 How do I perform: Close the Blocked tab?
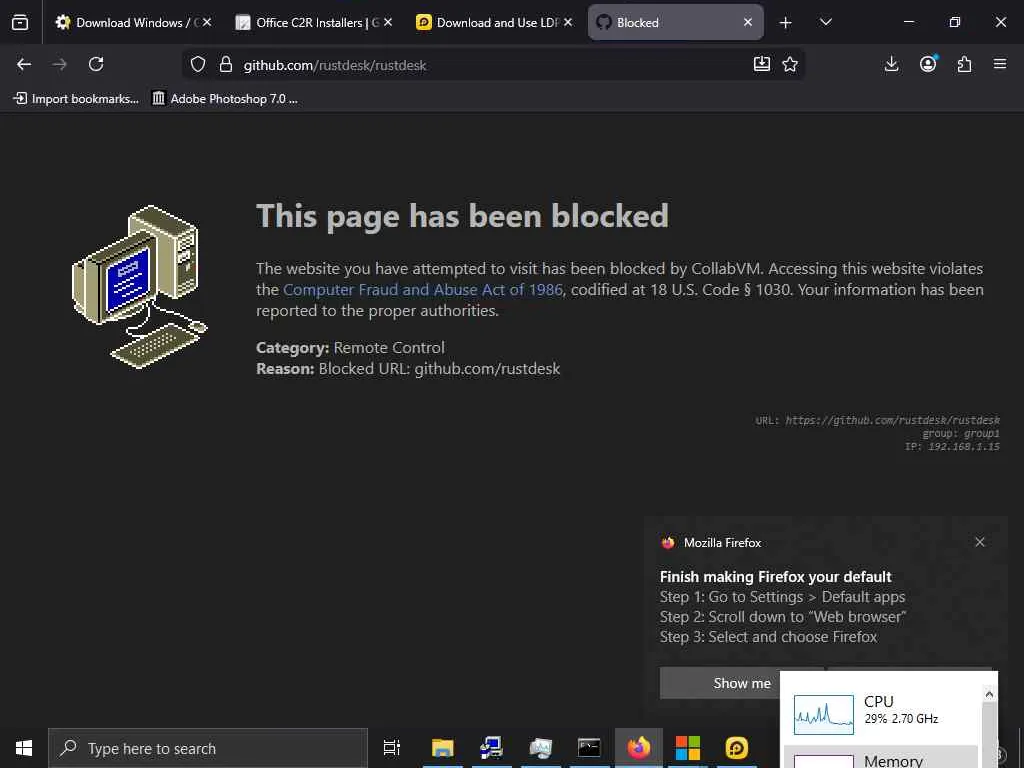pos(748,22)
